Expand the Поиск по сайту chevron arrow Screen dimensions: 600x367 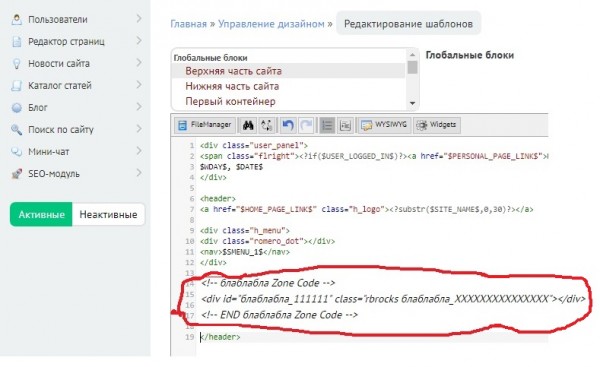(x=139, y=129)
